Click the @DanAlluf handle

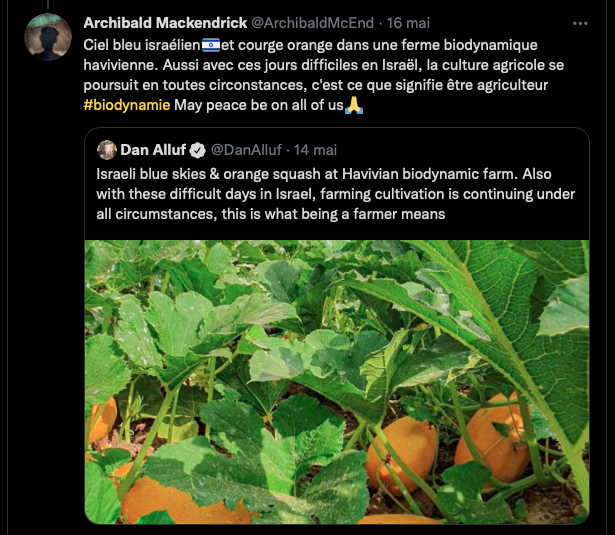pos(246,150)
